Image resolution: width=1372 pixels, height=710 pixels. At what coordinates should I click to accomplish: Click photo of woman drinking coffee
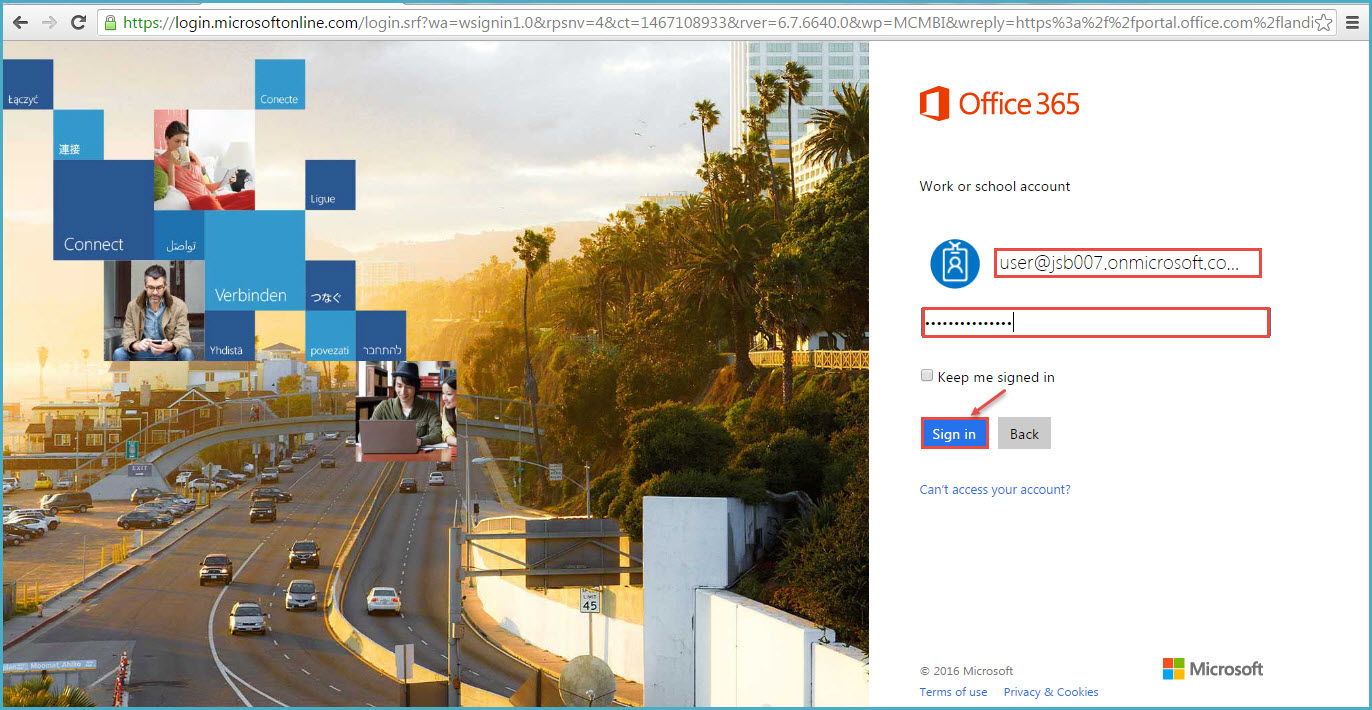click(x=204, y=160)
